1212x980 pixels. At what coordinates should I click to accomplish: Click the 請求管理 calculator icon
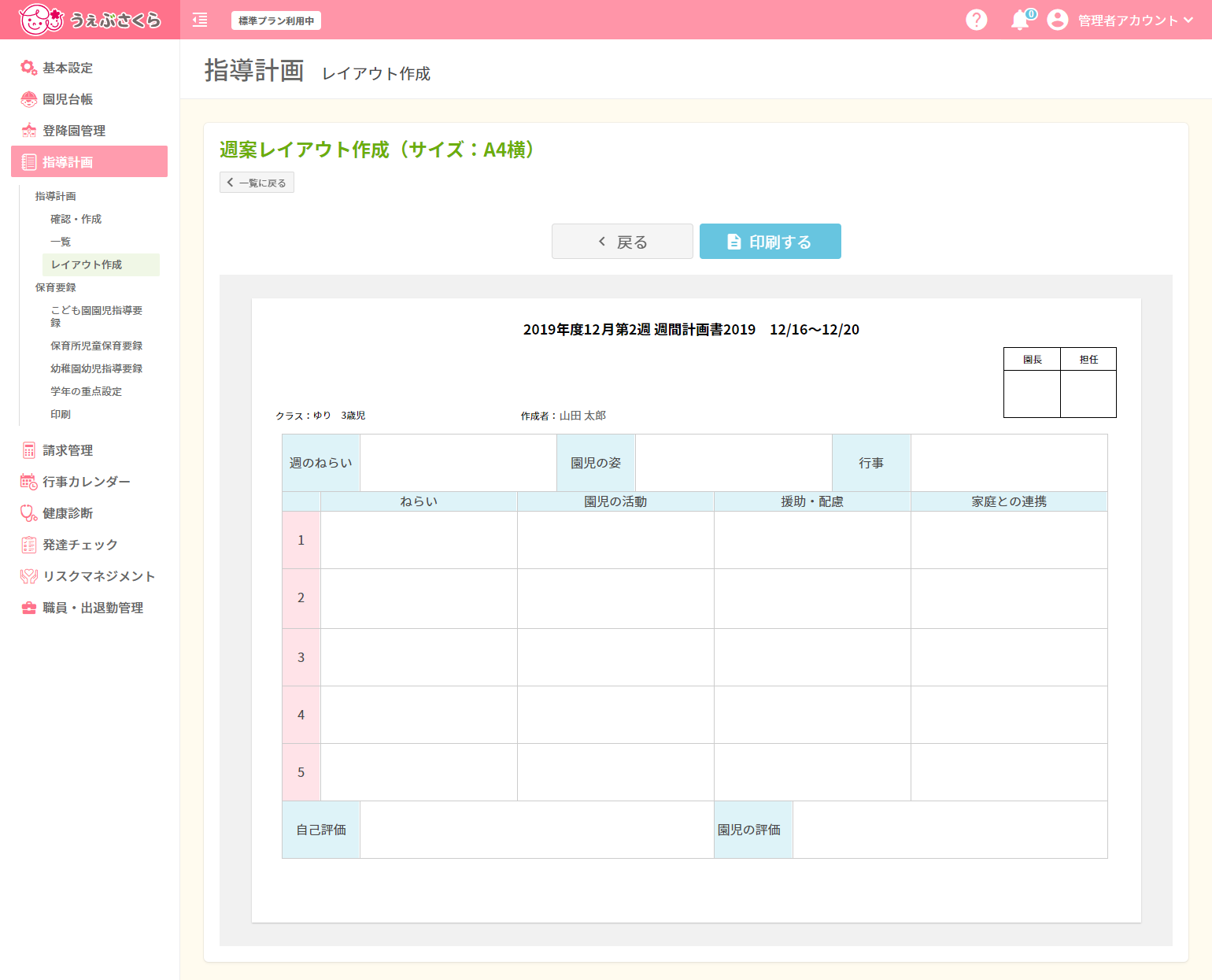point(29,450)
